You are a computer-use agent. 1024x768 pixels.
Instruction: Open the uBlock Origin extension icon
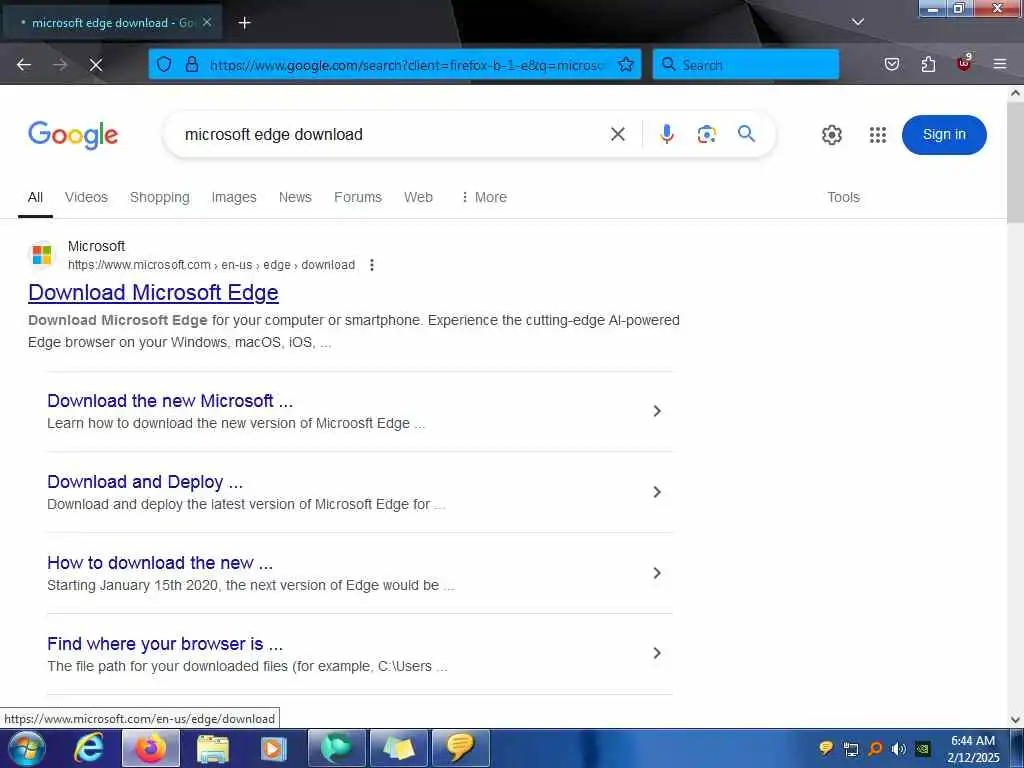pyautogui.click(x=964, y=63)
